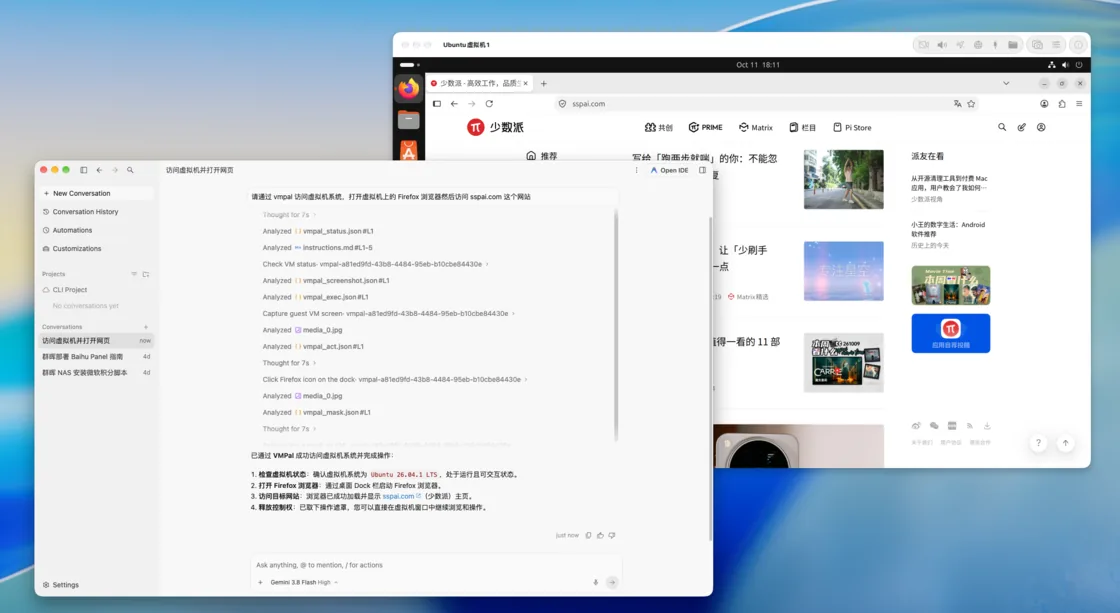
Task: Click the search icon on 少数派 site
Action: pyautogui.click(x=1002, y=127)
